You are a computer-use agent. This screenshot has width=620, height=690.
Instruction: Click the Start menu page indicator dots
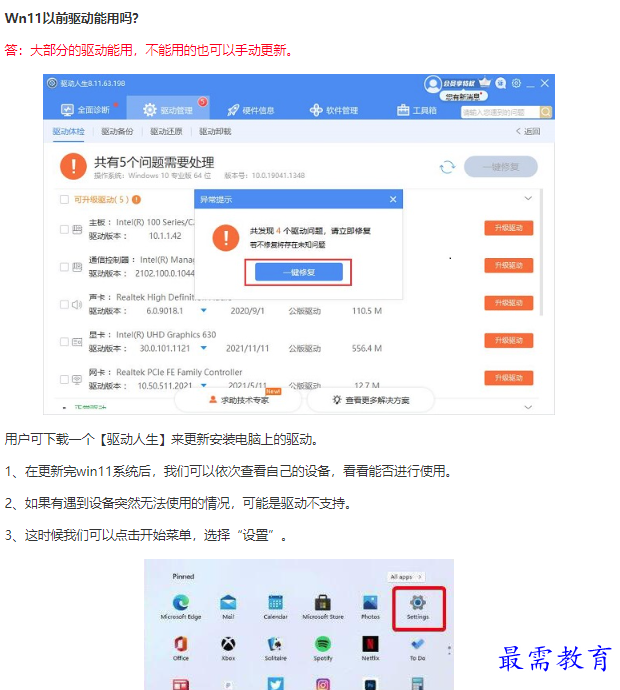pyautogui.click(x=449, y=650)
